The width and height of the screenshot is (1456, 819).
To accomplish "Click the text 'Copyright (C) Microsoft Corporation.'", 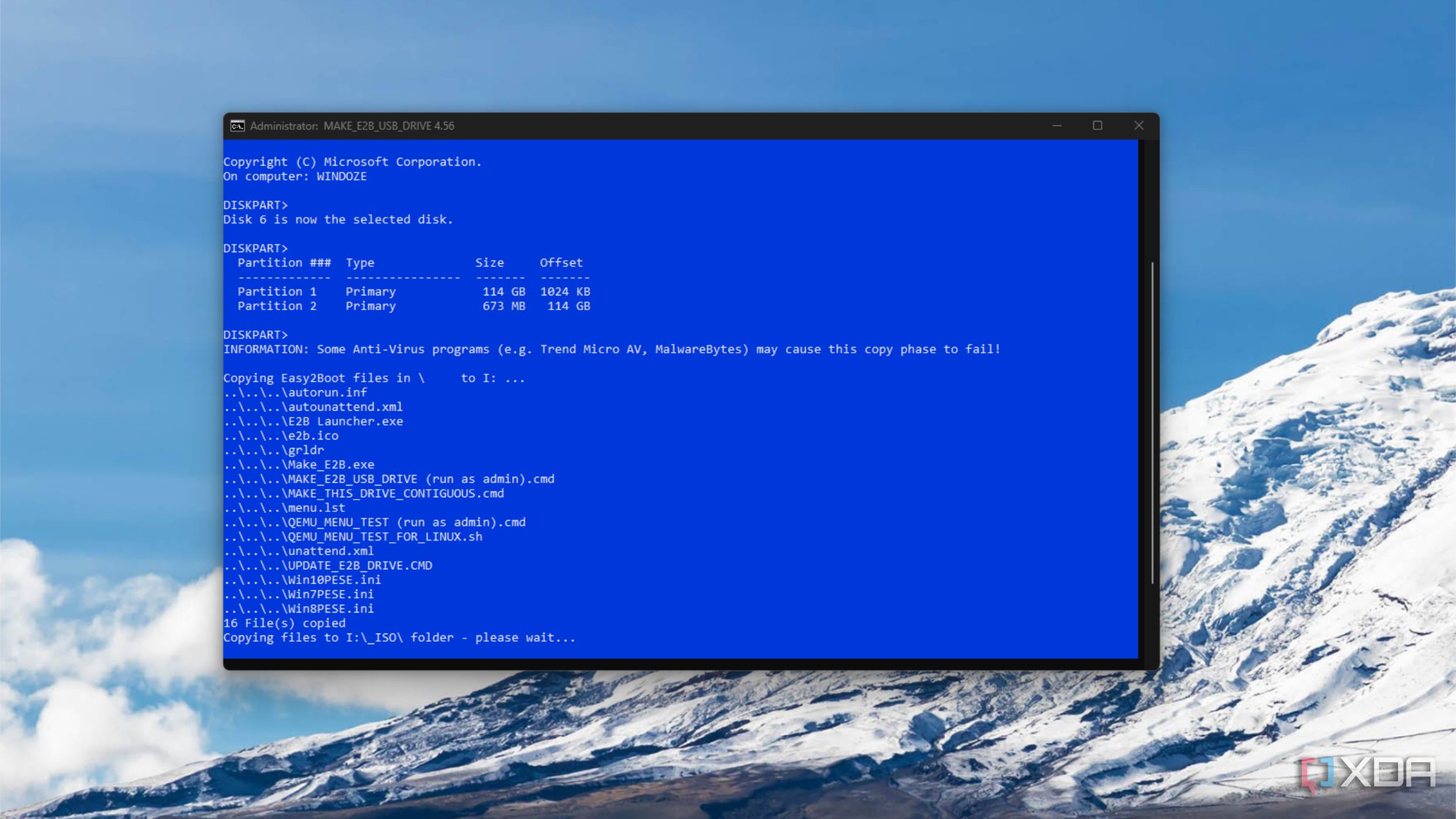I will (352, 162).
